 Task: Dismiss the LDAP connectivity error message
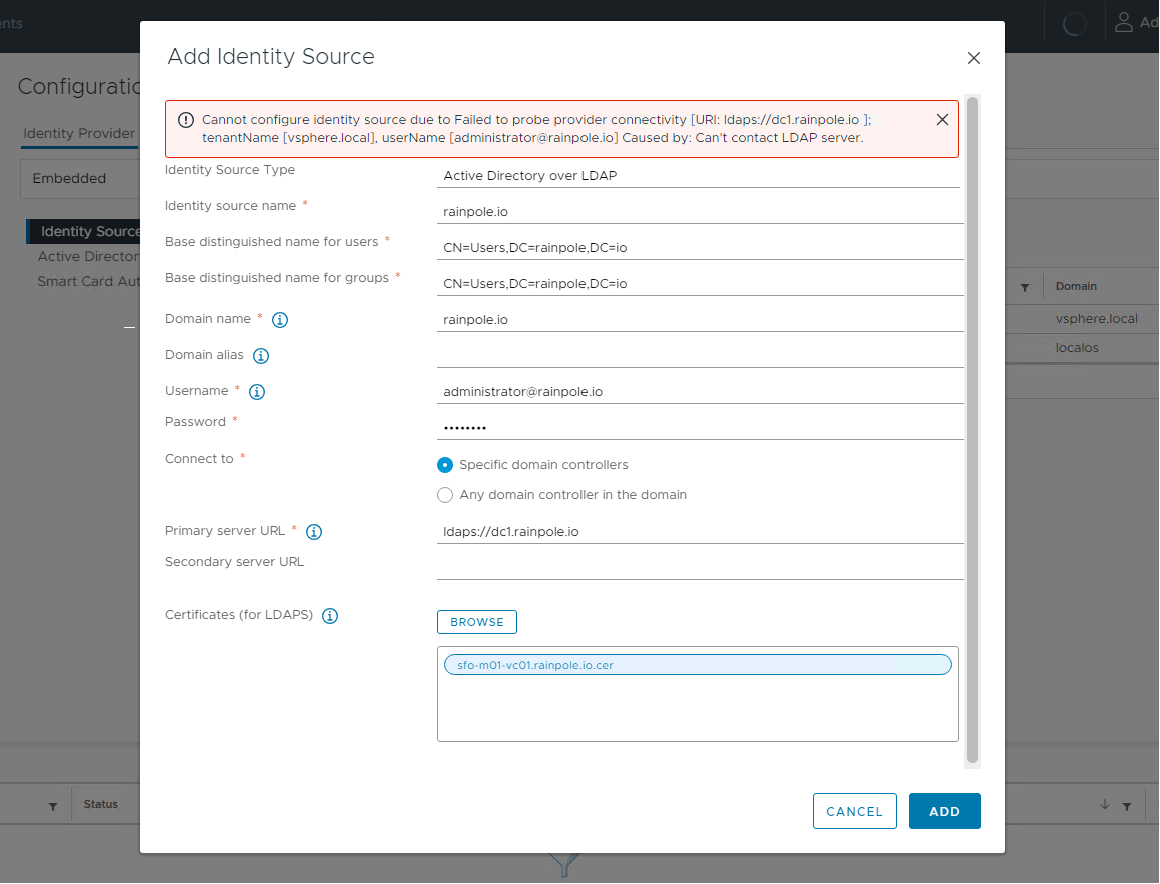point(941,119)
